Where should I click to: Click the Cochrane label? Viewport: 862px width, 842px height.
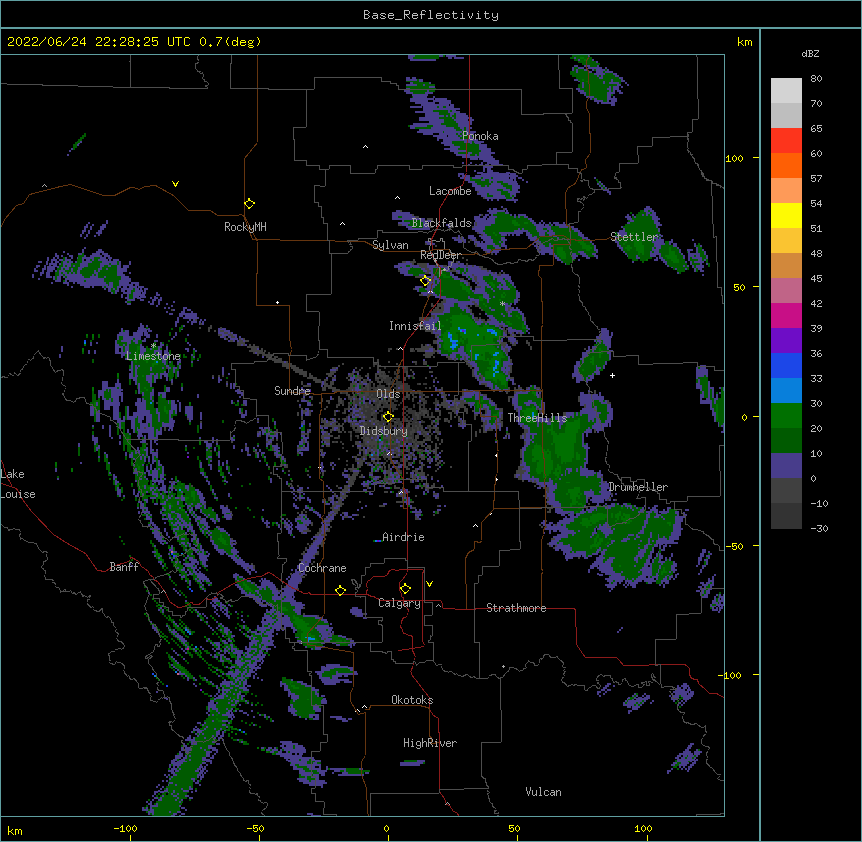pyautogui.click(x=322, y=568)
